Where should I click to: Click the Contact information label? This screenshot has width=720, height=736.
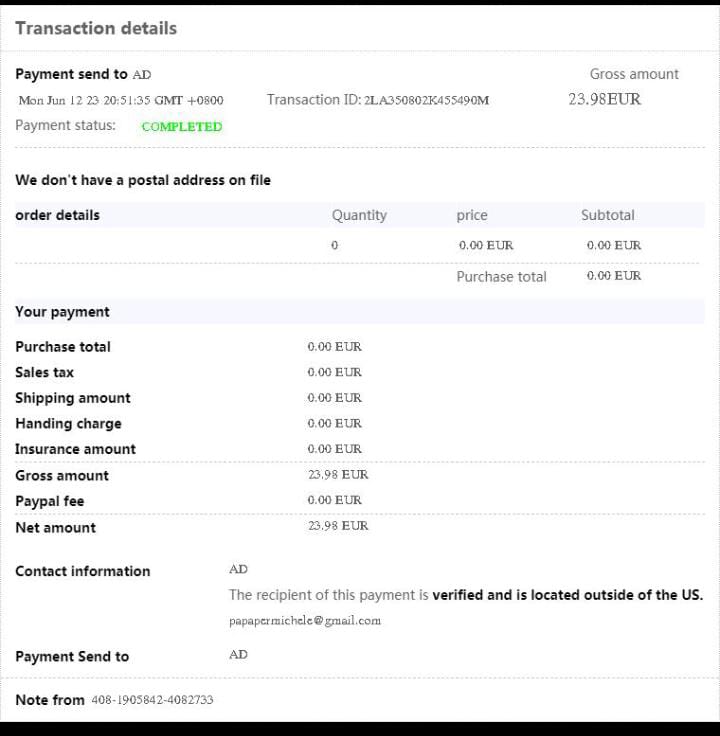click(x=82, y=571)
